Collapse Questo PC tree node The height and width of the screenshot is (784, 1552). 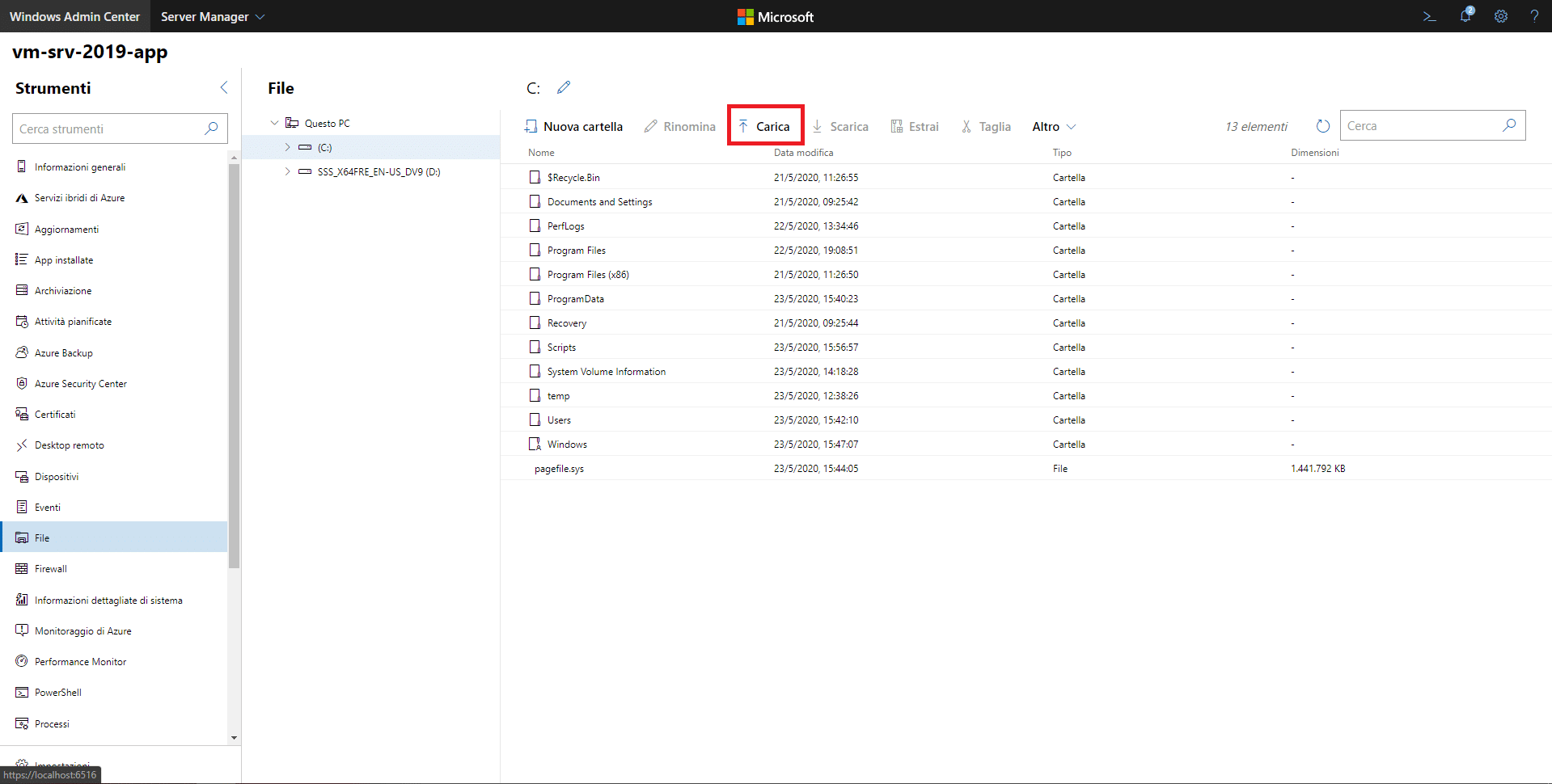(x=274, y=123)
